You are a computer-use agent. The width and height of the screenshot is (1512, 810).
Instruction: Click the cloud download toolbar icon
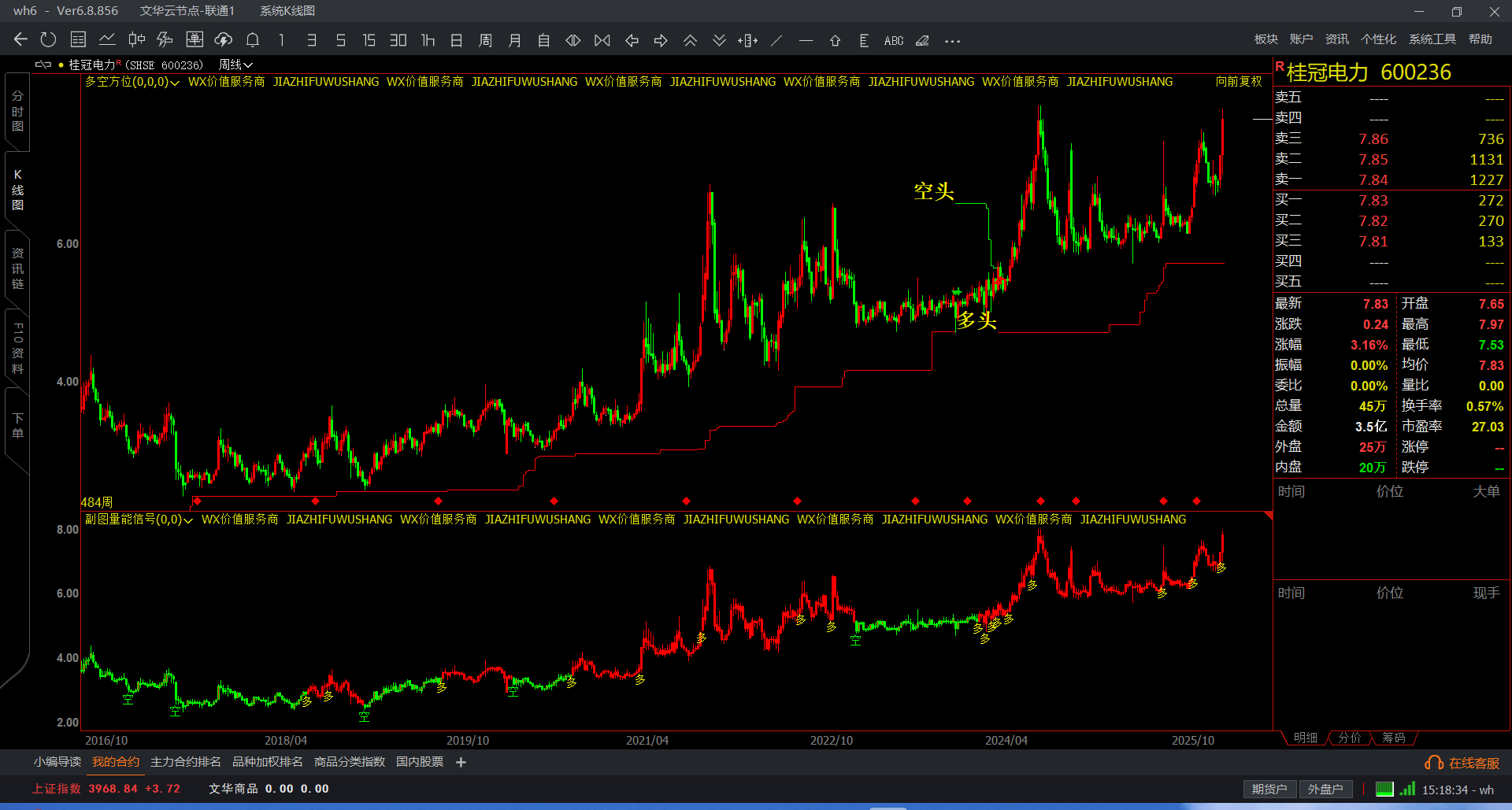[224, 40]
